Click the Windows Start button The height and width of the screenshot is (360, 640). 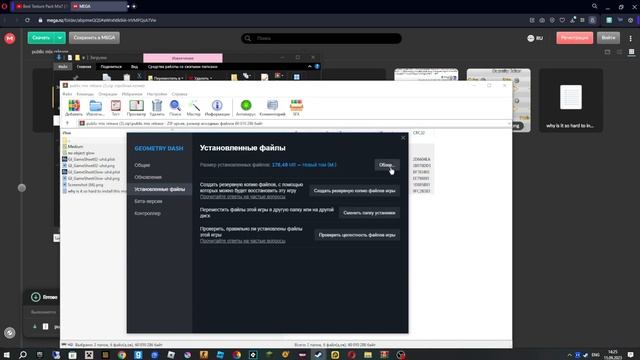coord(7,354)
